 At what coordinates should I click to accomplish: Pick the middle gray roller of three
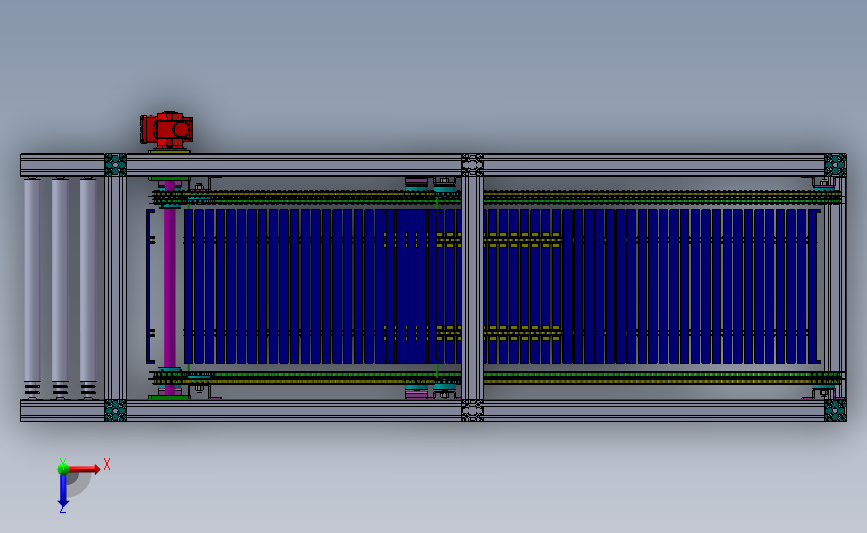tap(60, 286)
